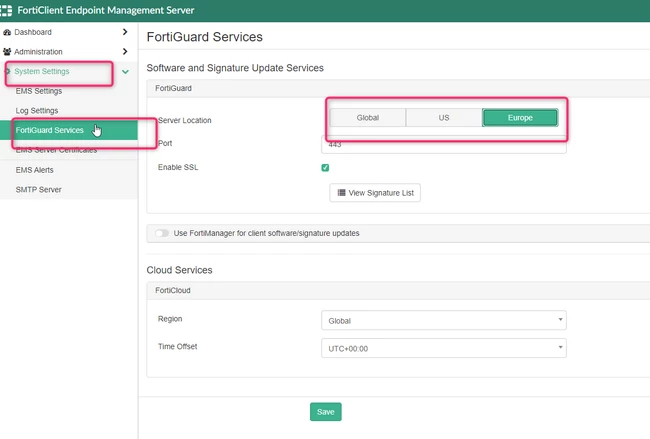Open the Dashboard menu item
Image resolution: width=650 pixels, height=439 pixels.
(33, 32)
